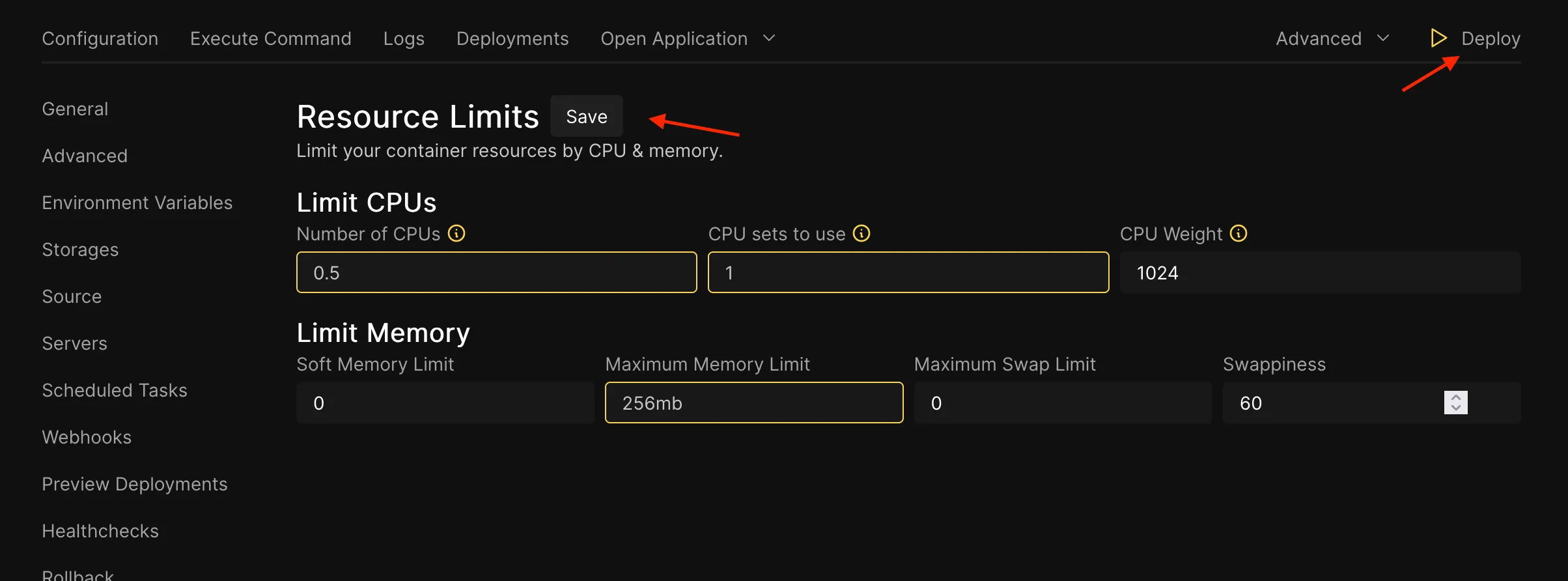Open Preview Deployments section
This screenshot has height=581, width=1568.
coord(135,484)
